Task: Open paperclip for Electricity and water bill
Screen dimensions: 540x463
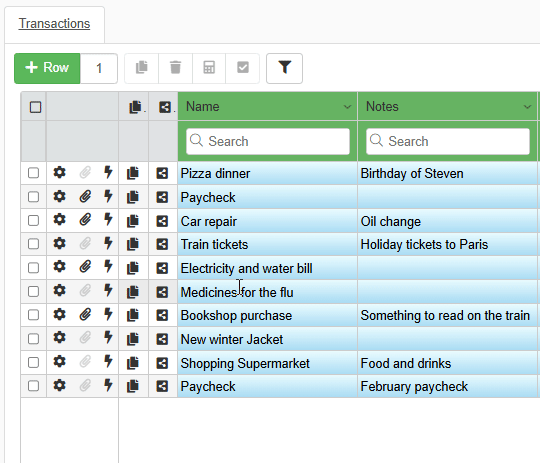Action: tap(85, 267)
